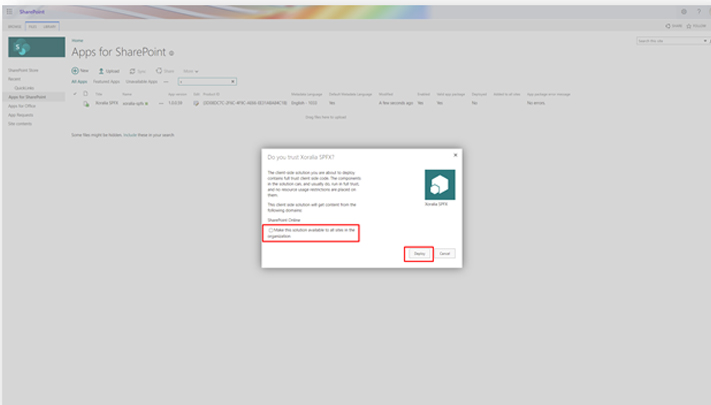
Task: Sort by the Modified column header
Action: pos(386,94)
